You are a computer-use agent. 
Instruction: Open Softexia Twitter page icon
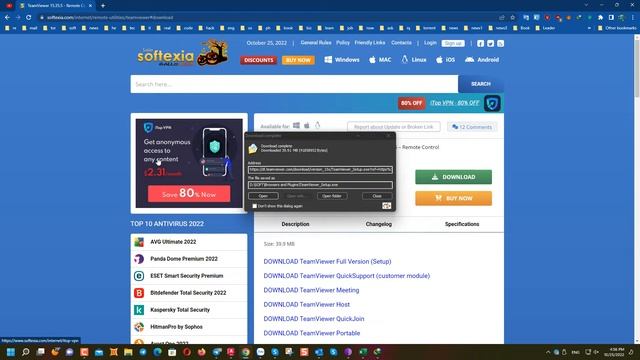tap(491, 43)
